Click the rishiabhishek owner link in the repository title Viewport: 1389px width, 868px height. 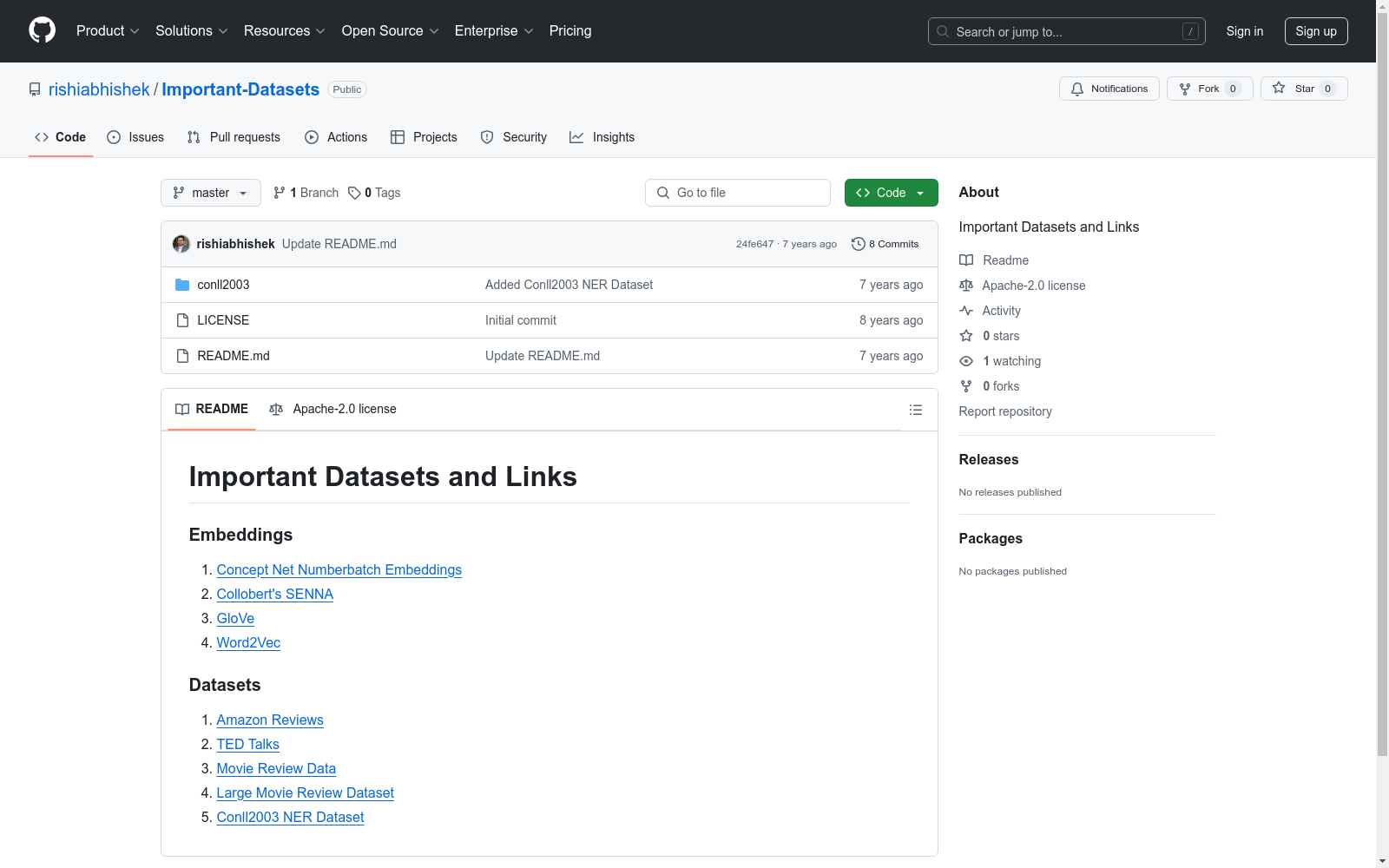pyautogui.click(x=99, y=89)
